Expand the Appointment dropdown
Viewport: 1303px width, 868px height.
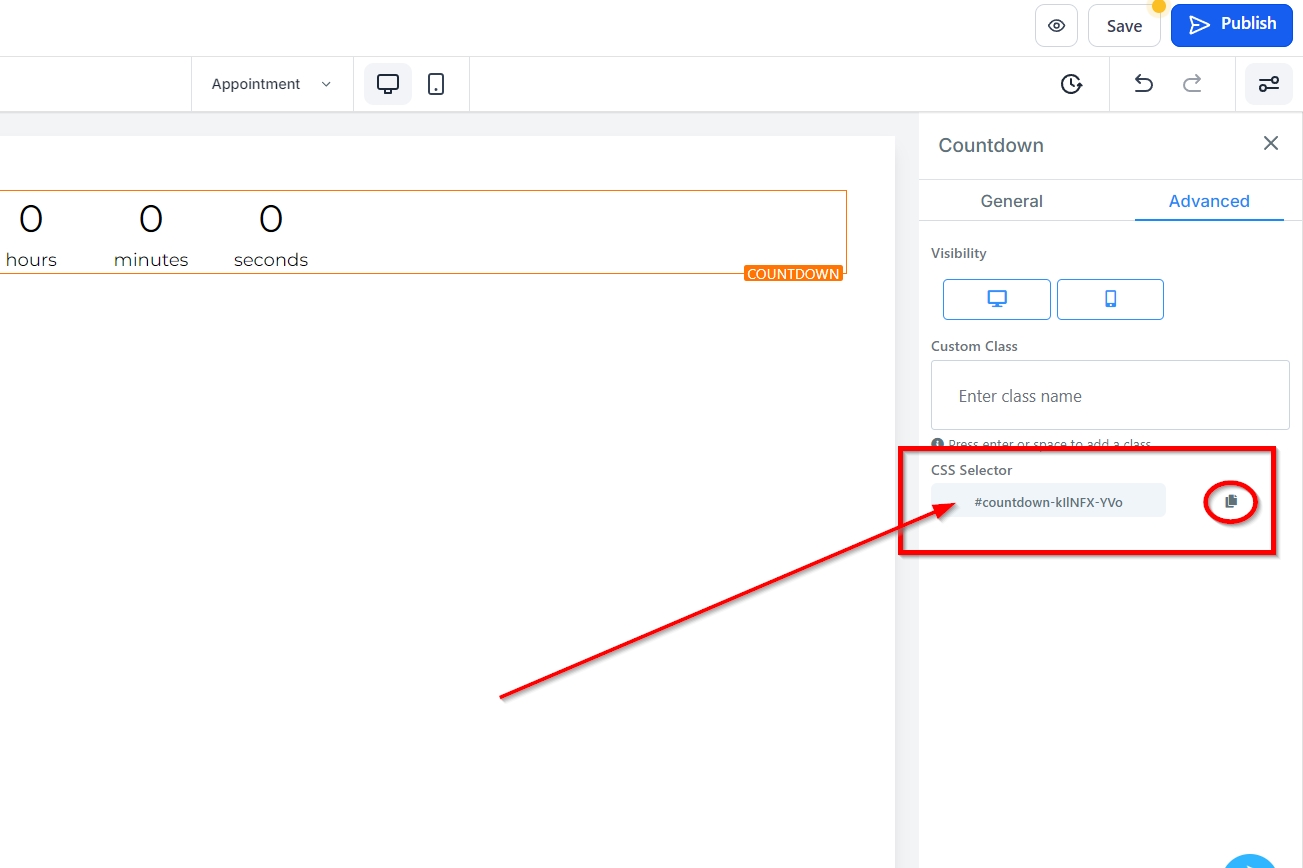271,84
